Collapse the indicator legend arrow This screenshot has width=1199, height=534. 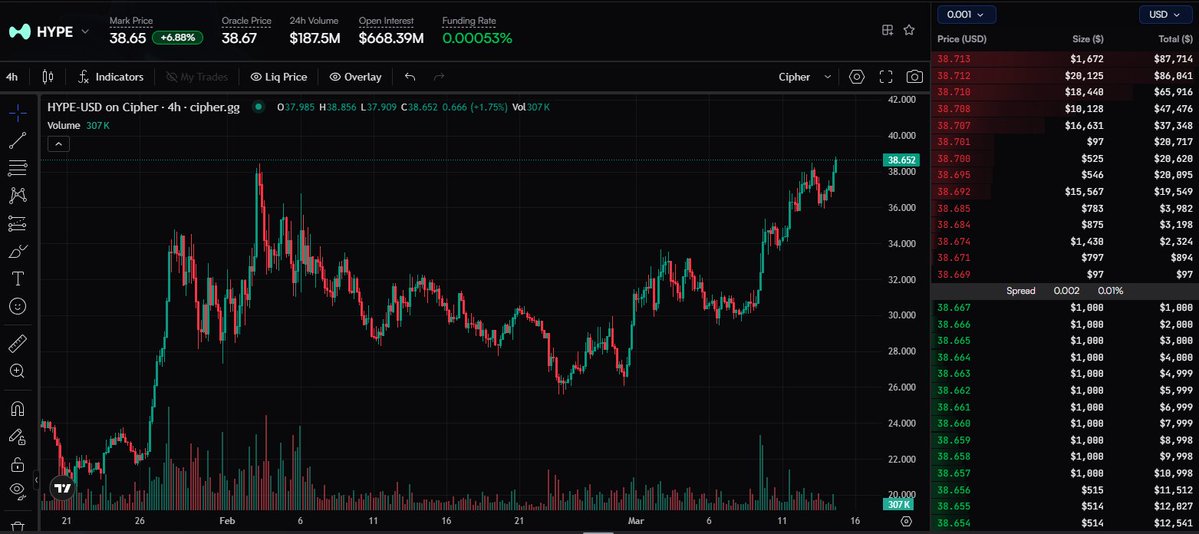59,143
